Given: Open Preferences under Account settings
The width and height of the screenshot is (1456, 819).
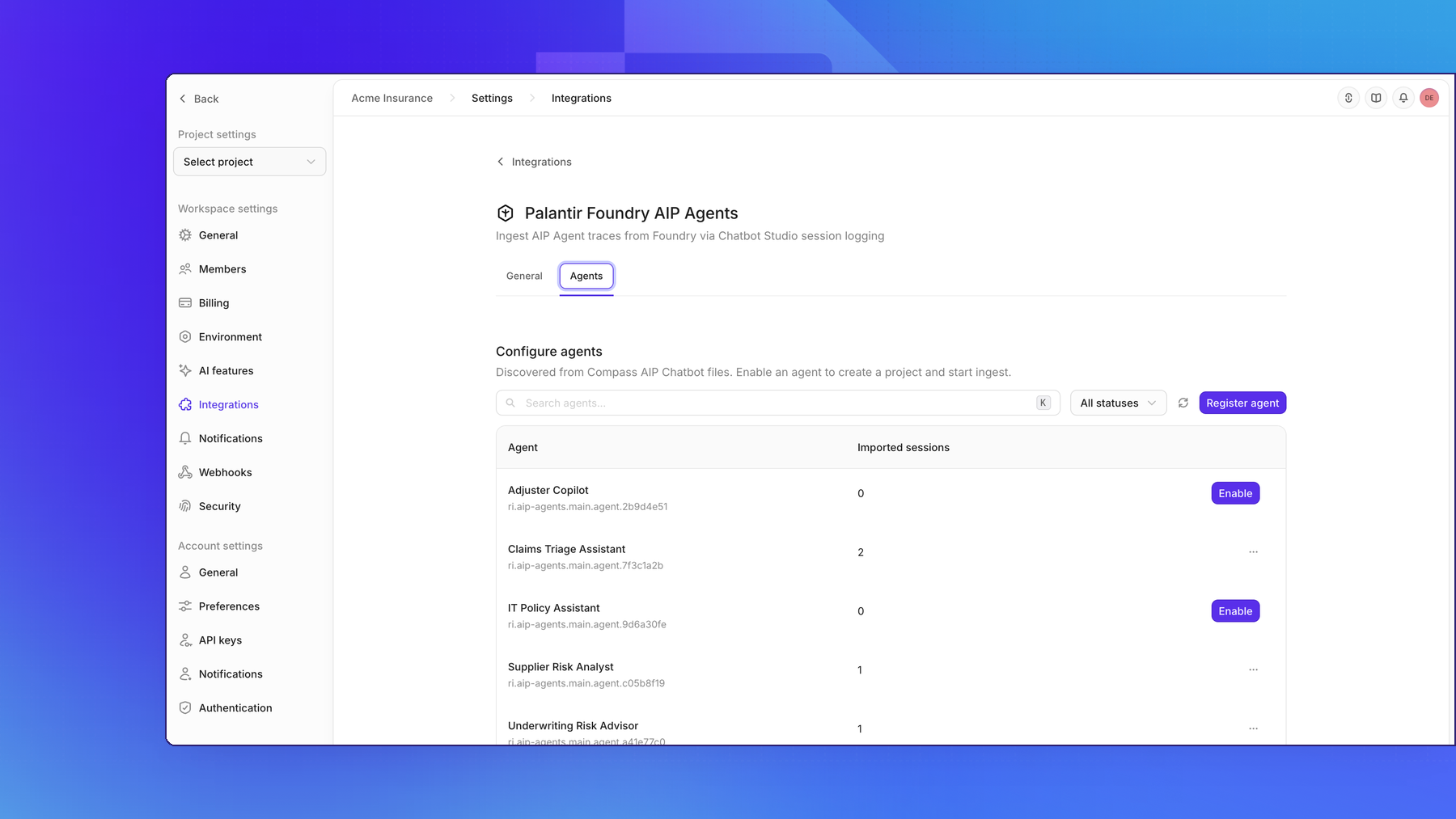Looking at the screenshot, I should point(229,606).
